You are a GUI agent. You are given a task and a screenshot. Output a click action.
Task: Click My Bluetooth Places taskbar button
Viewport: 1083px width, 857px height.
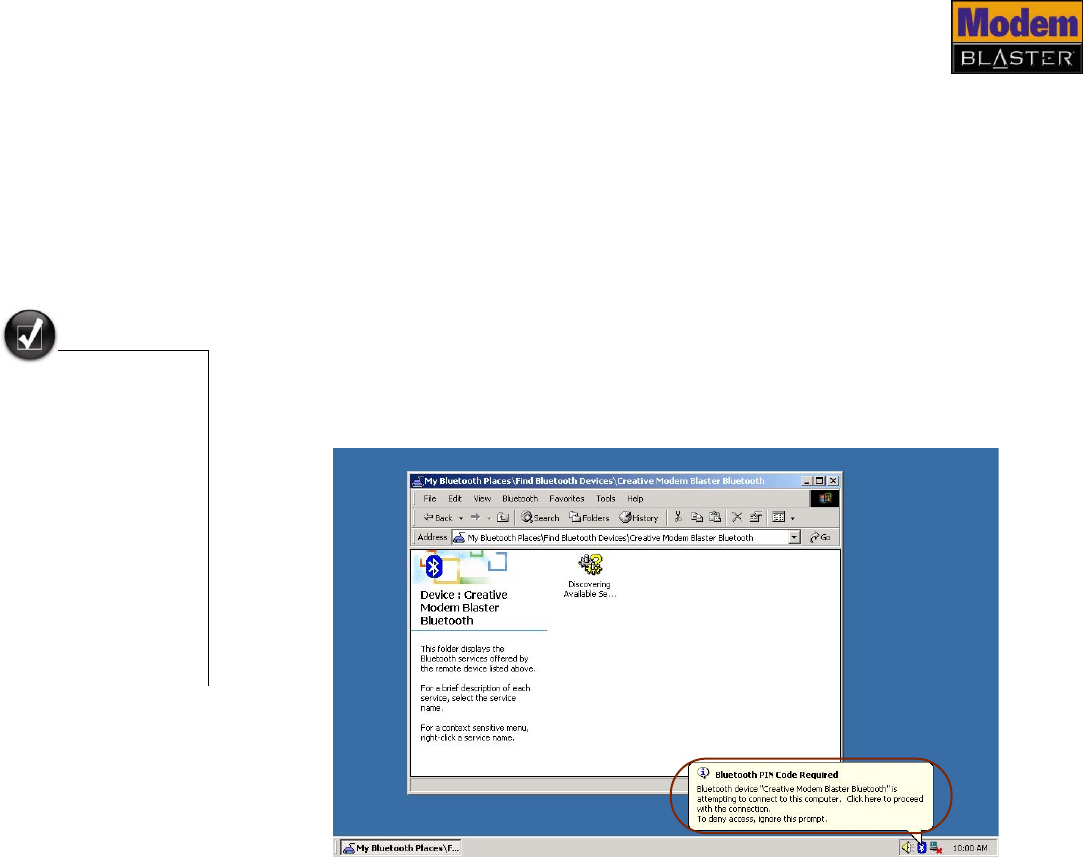coord(401,848)
